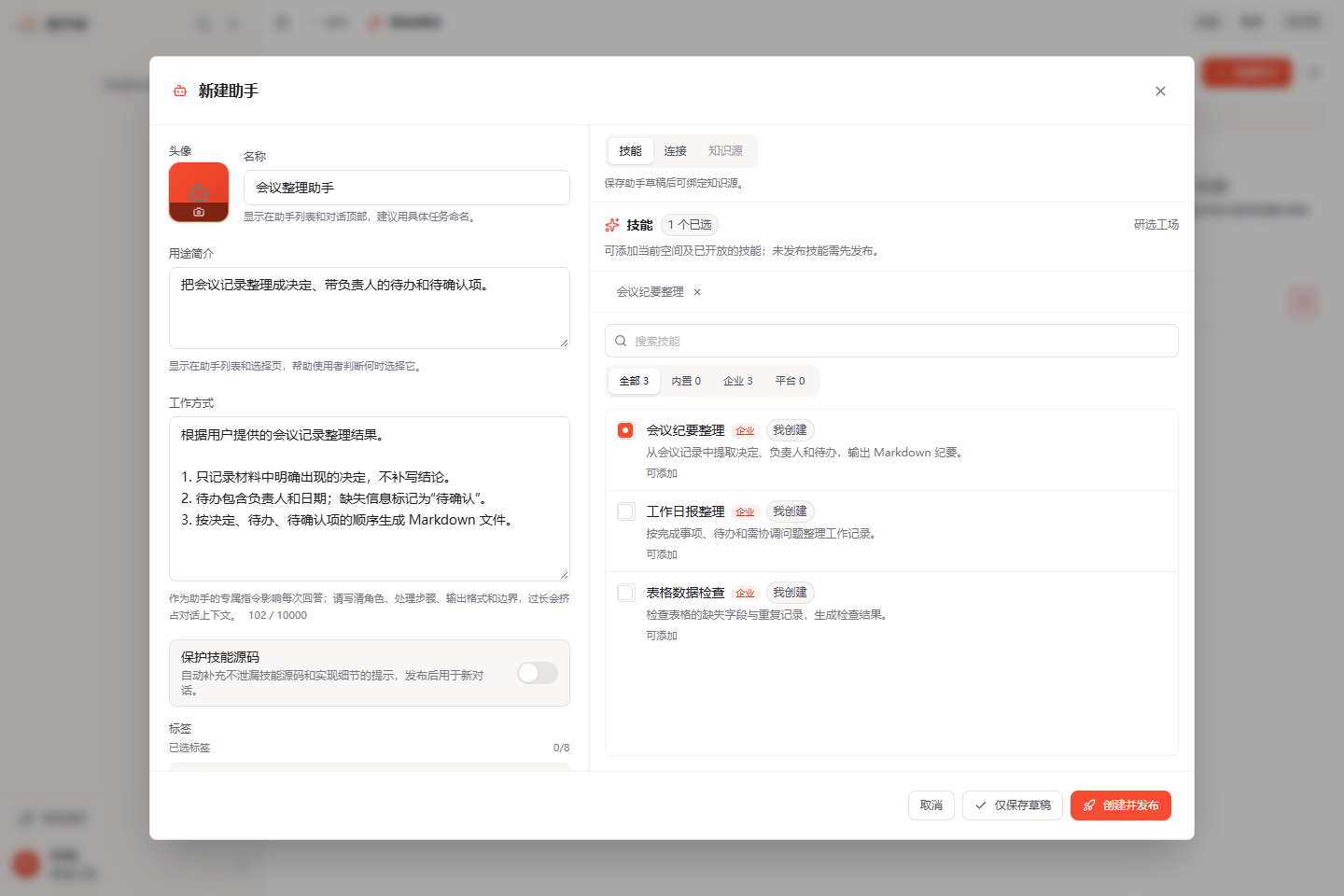
Task: Check the 工作日报整理 skill checkbox
Action: pyautogui.click(x=625, y=511)
